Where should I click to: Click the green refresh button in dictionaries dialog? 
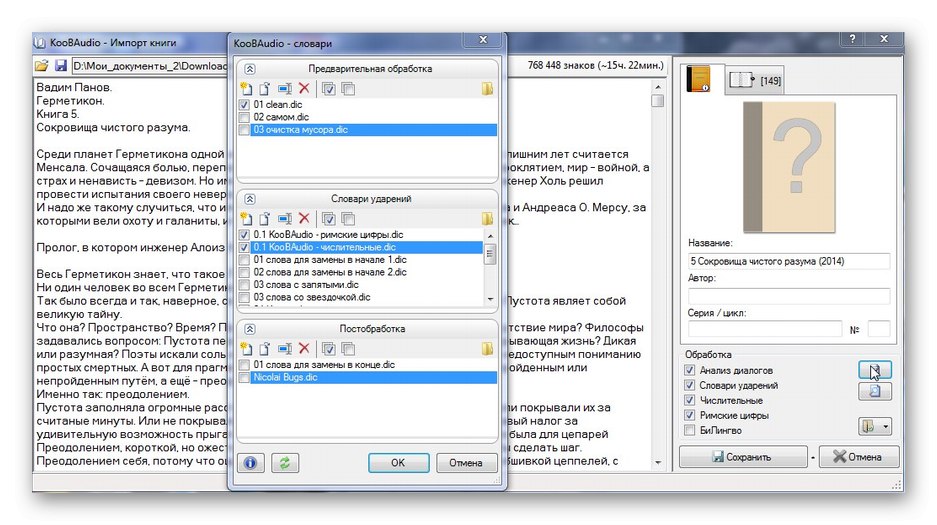tap(284, 463)
